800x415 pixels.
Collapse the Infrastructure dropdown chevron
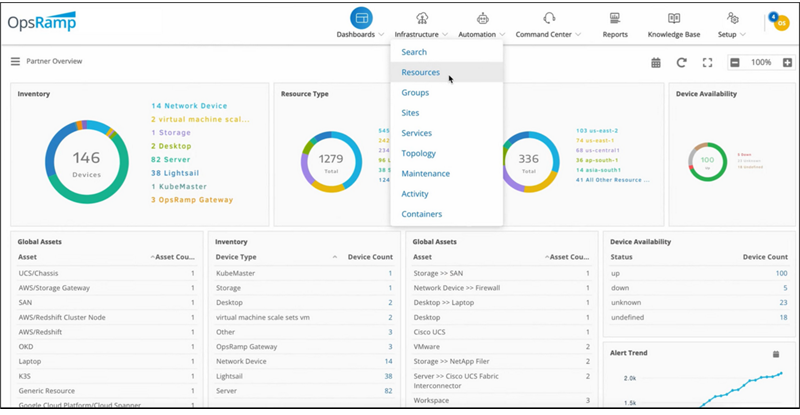click(x=445, y=35)
